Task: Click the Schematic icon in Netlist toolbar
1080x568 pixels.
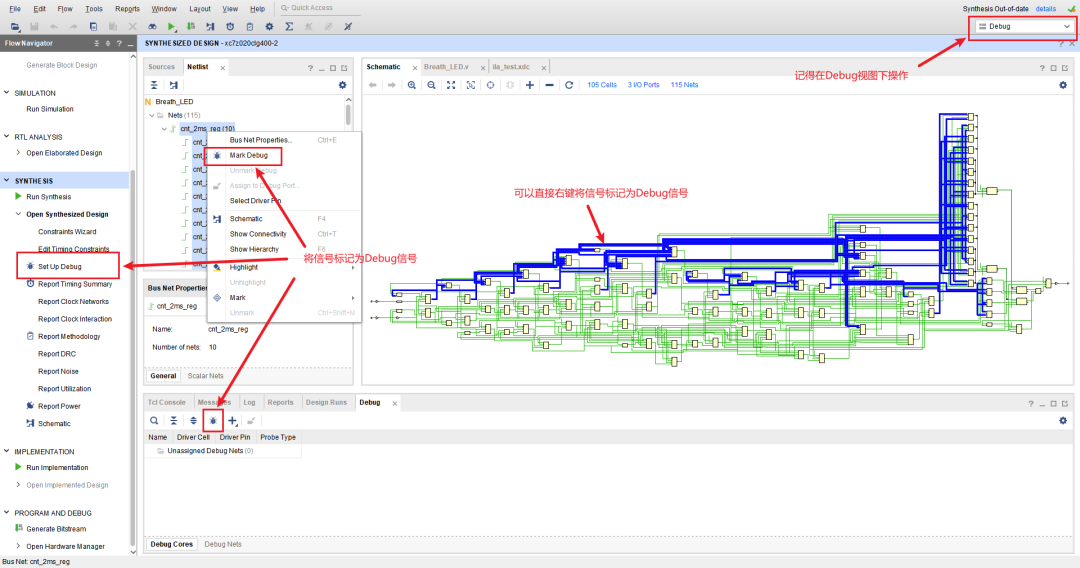Action: point(174,85)
